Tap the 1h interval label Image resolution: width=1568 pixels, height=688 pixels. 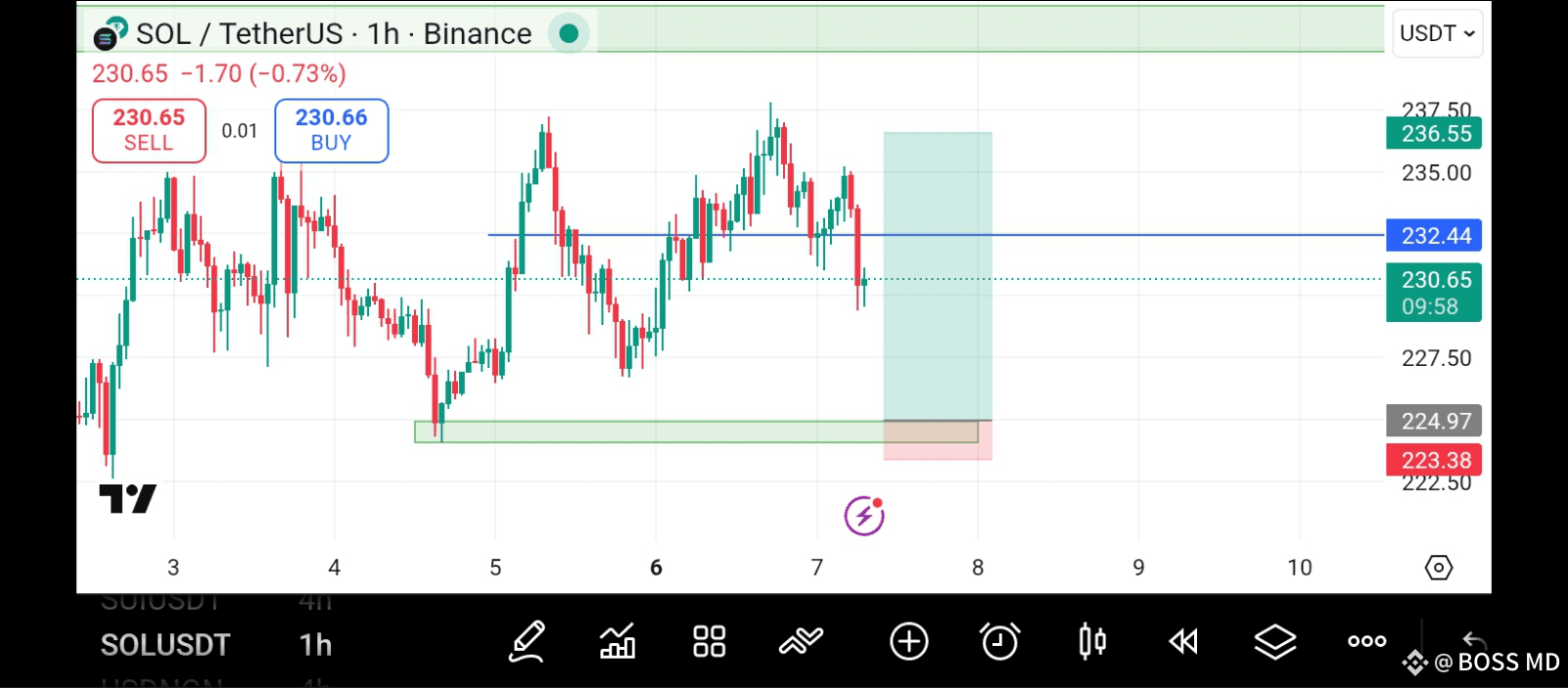point(315,645)
